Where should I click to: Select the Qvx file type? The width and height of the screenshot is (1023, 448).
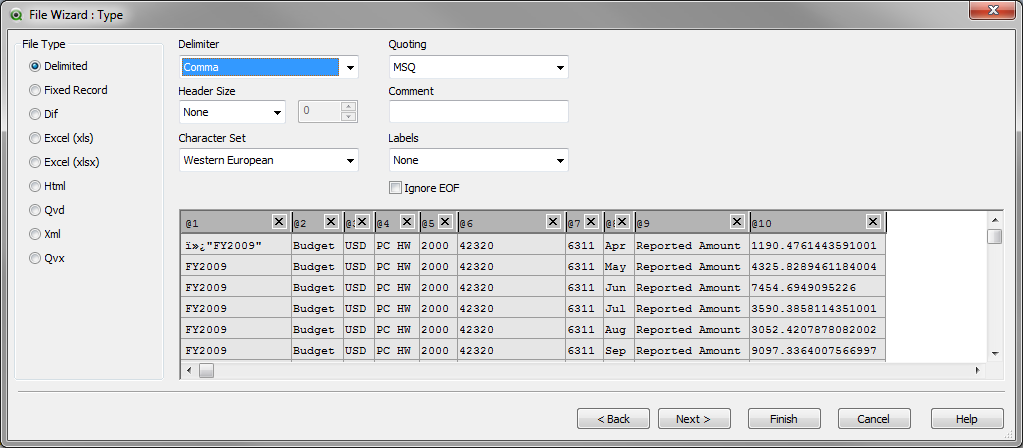tap(46, 258)
